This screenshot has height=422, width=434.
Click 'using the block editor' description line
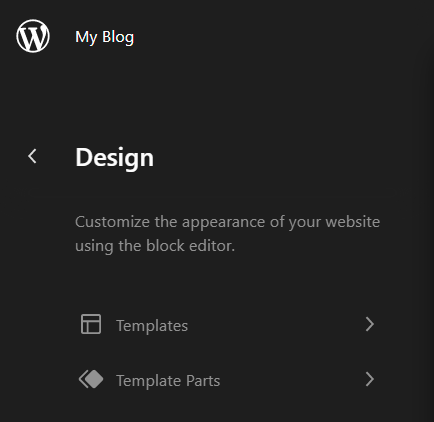point(155,246)
